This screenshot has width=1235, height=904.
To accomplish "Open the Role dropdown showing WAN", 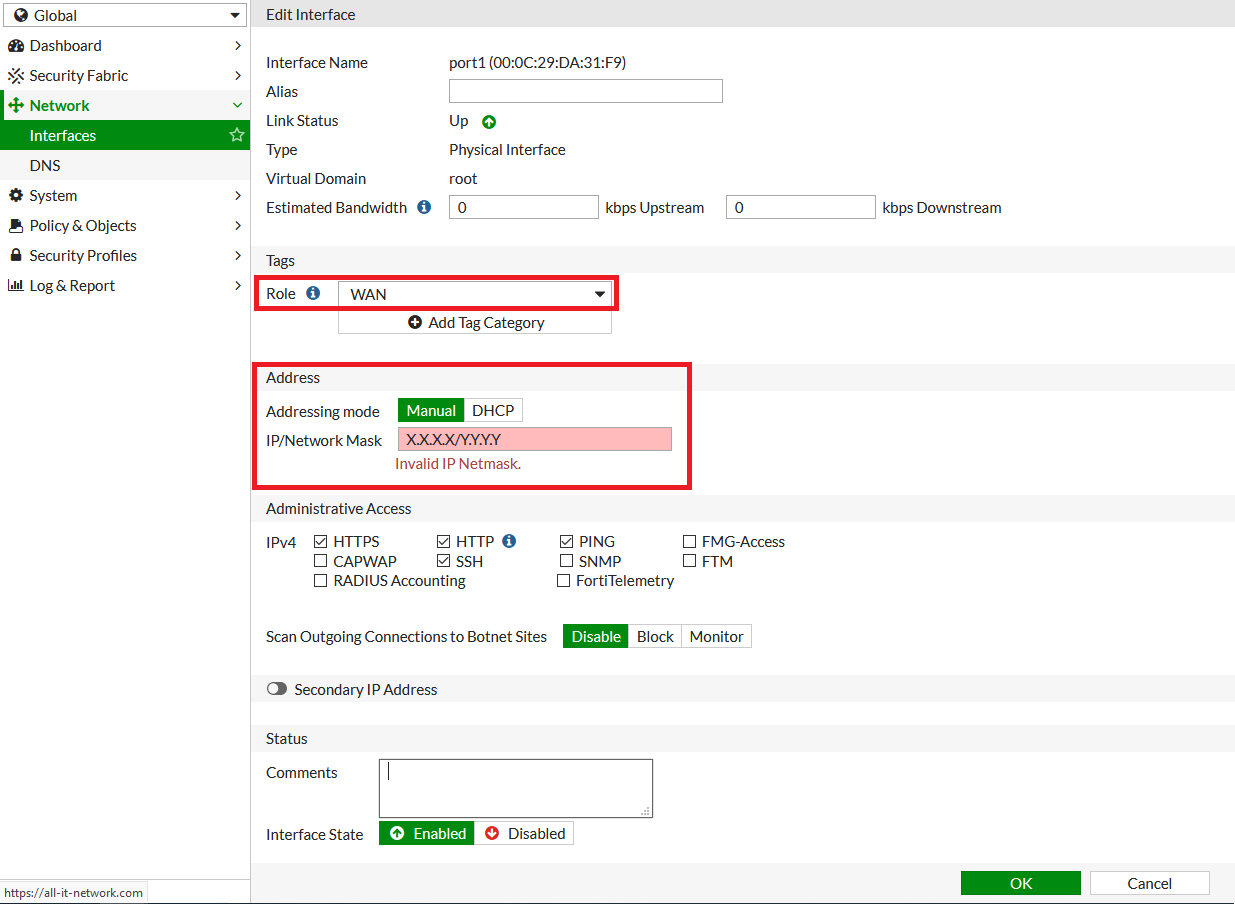I will click(475, 294).
